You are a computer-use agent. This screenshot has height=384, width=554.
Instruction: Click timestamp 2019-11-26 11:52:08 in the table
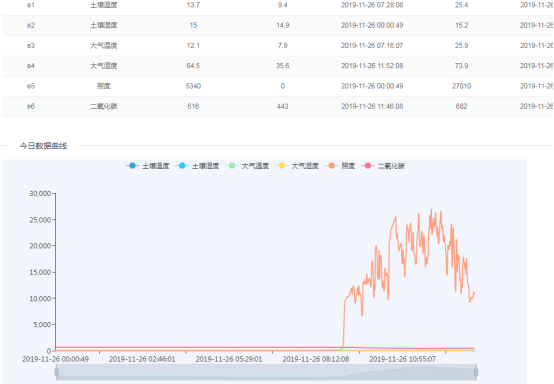pyautogui.click(x=372, y=66)
